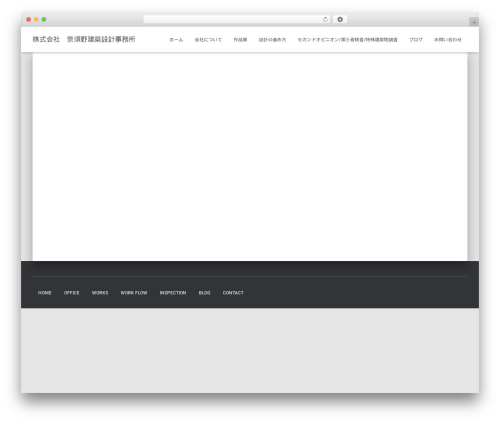Click the 株式会社 奈須野建築設計事務所 site title
The height and width of the screenshot is (423, 500).
click(x=84, y=39)
